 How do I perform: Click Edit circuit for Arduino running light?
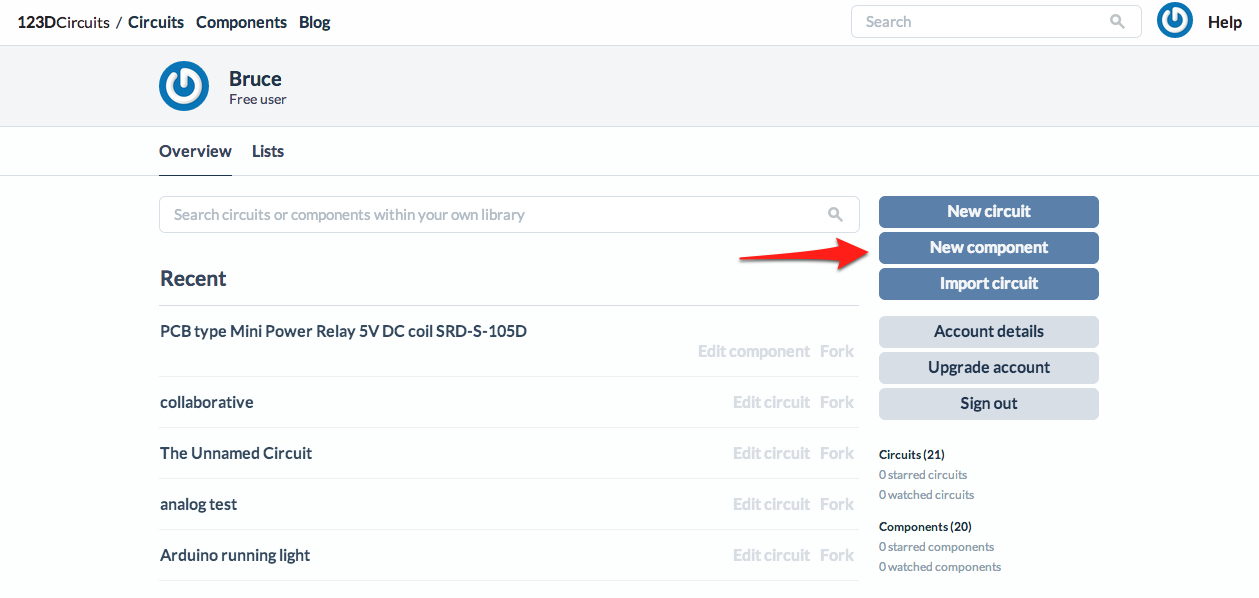pos(771,555)
